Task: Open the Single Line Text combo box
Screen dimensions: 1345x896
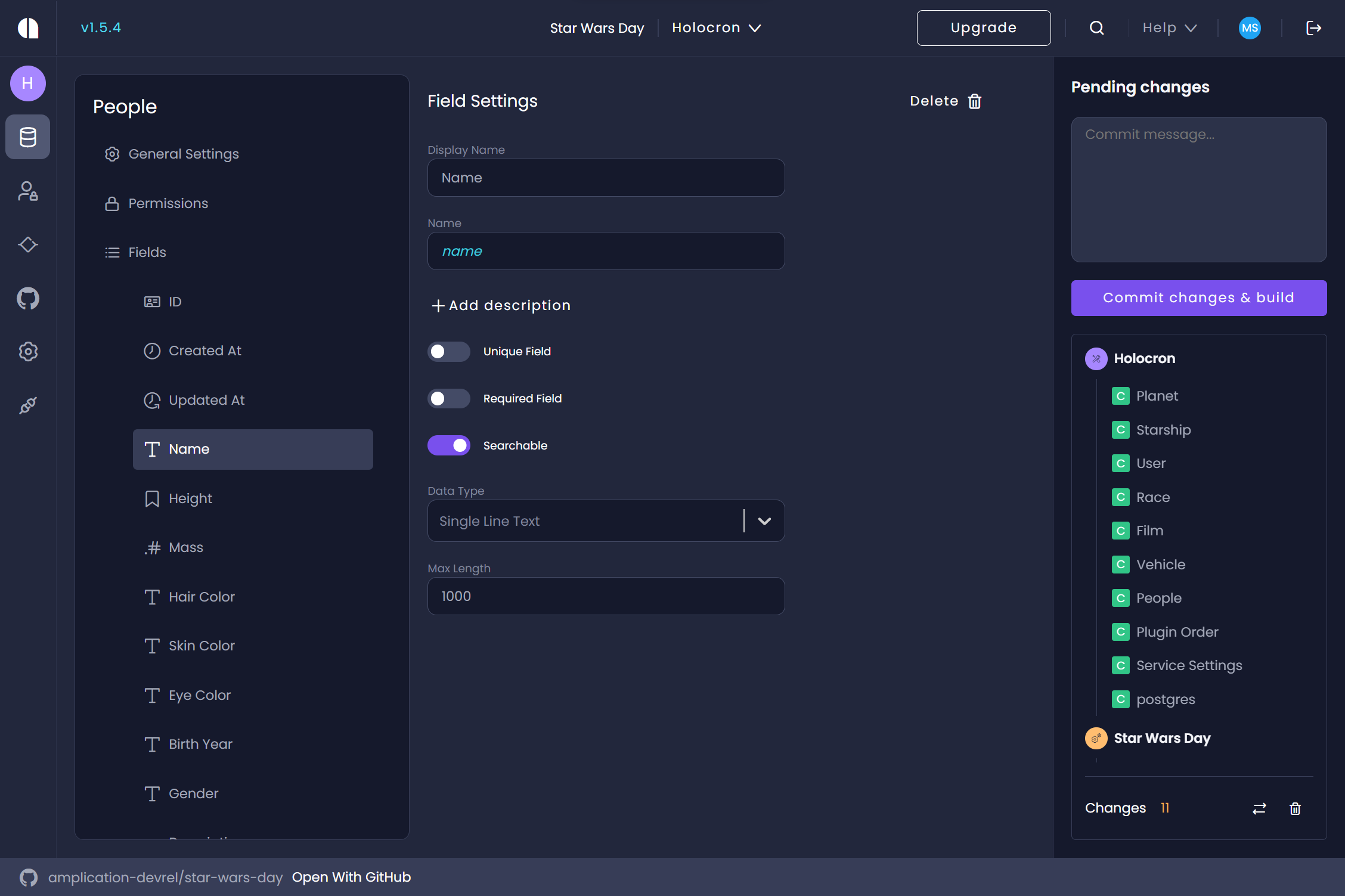Action: (x=606, y=521)
